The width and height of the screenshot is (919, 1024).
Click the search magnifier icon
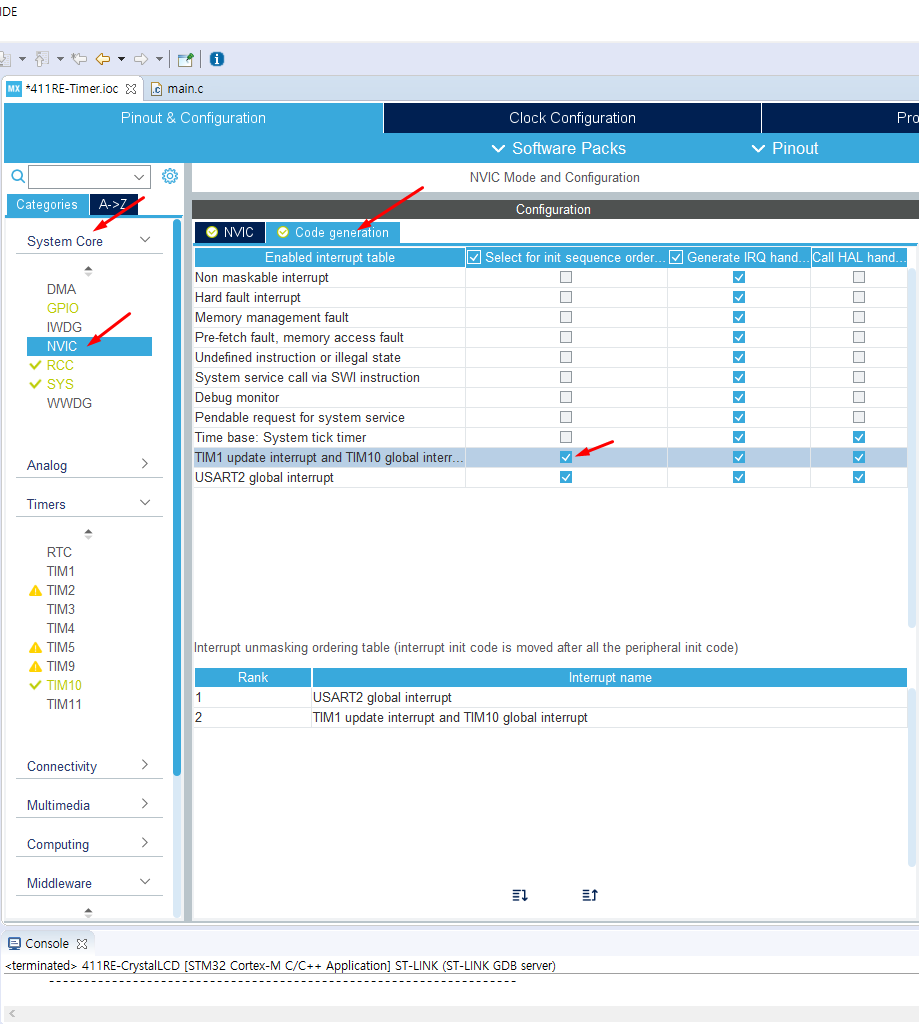pos(17,177)
